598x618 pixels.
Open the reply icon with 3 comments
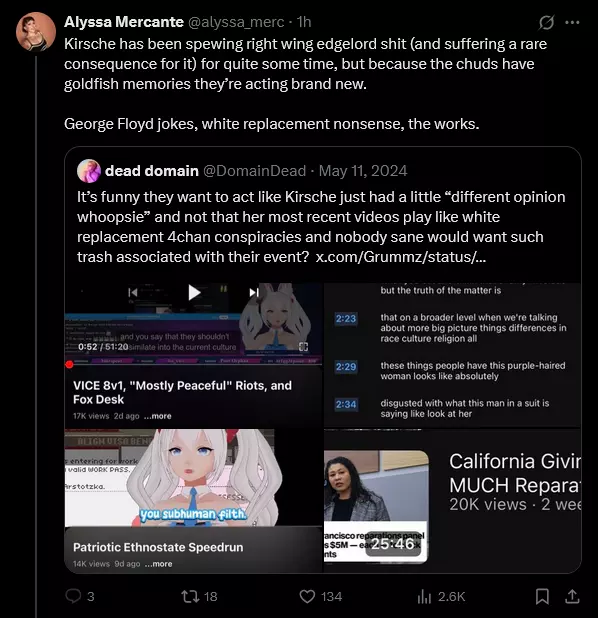click(x=73, y=596)
